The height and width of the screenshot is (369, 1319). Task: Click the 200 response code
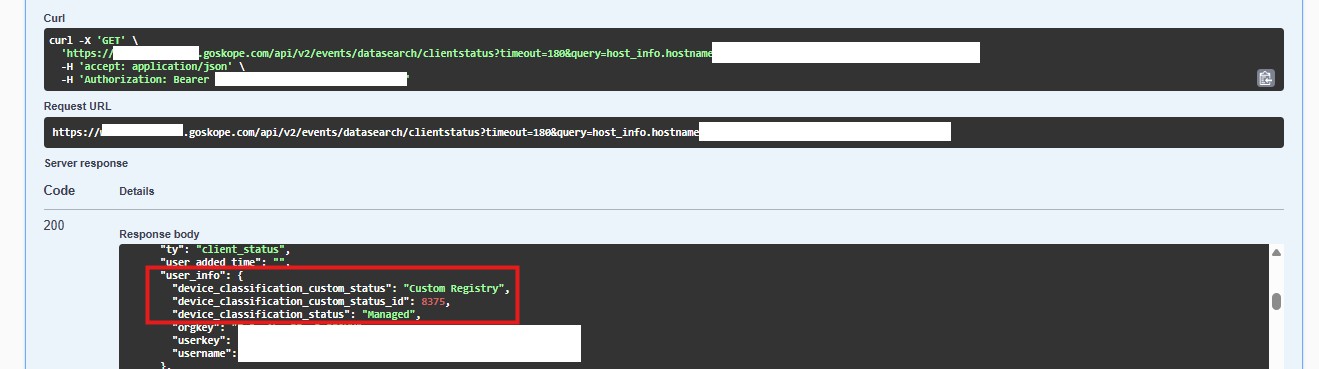click(54, 226)
